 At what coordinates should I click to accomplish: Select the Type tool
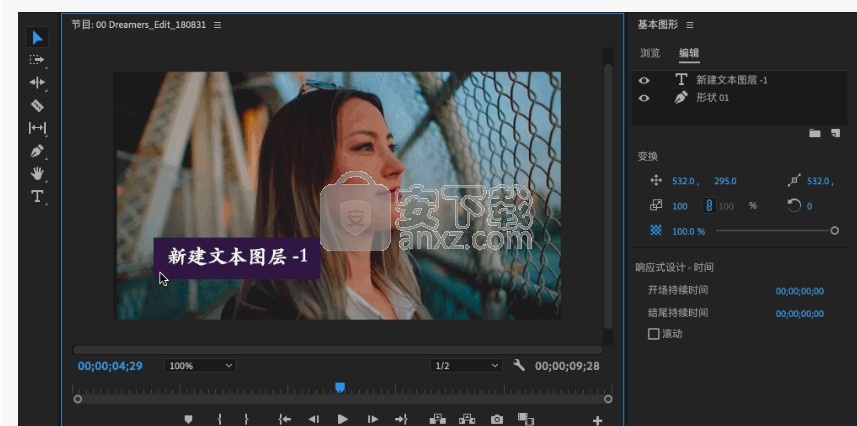click(37, 197)
